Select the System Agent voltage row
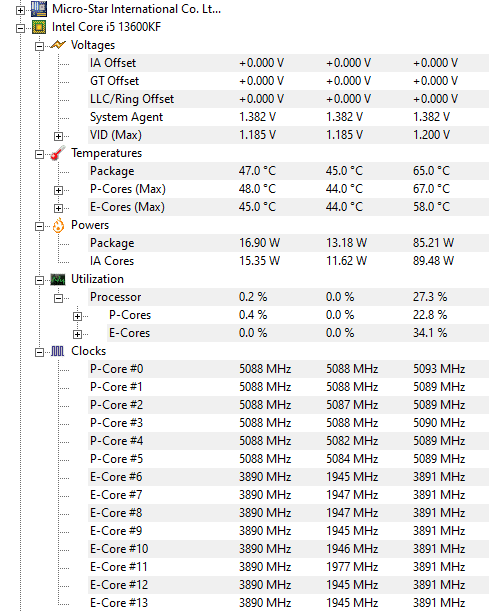 (x=288, y=117)
